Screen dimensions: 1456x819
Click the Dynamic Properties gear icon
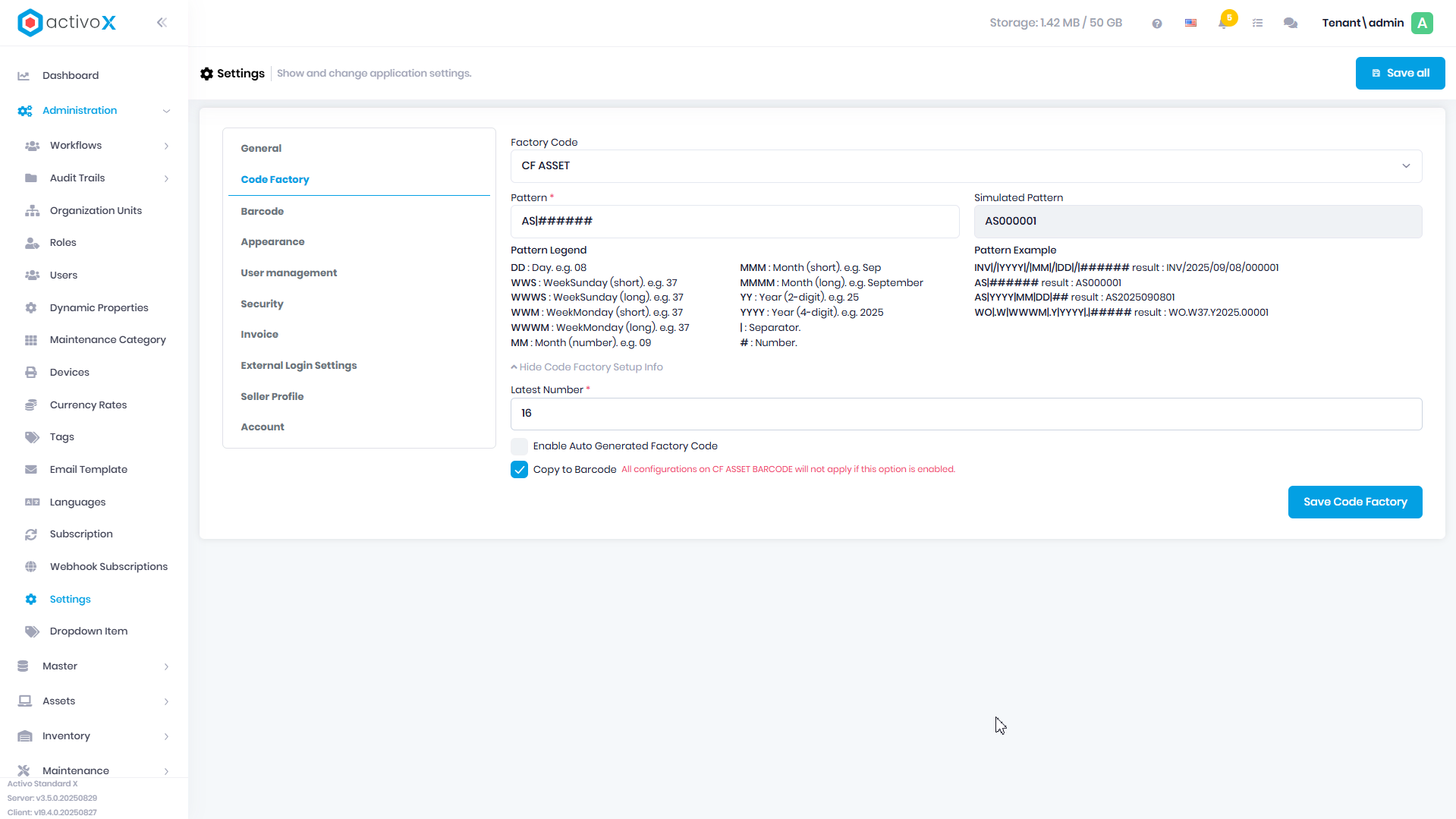(31, 308)
